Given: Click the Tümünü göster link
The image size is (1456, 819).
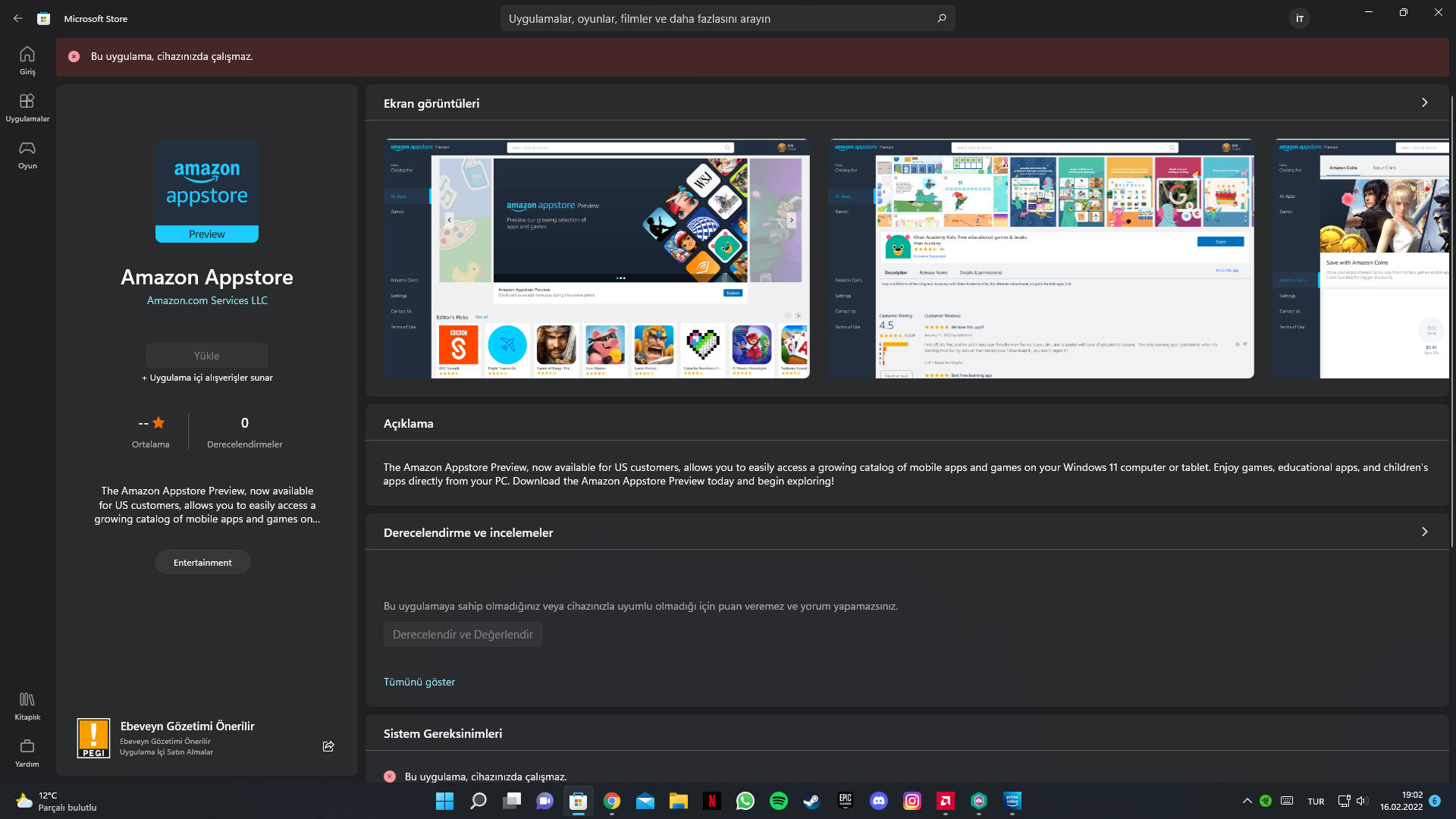Looking at the screenshot, I should [419, 682].
